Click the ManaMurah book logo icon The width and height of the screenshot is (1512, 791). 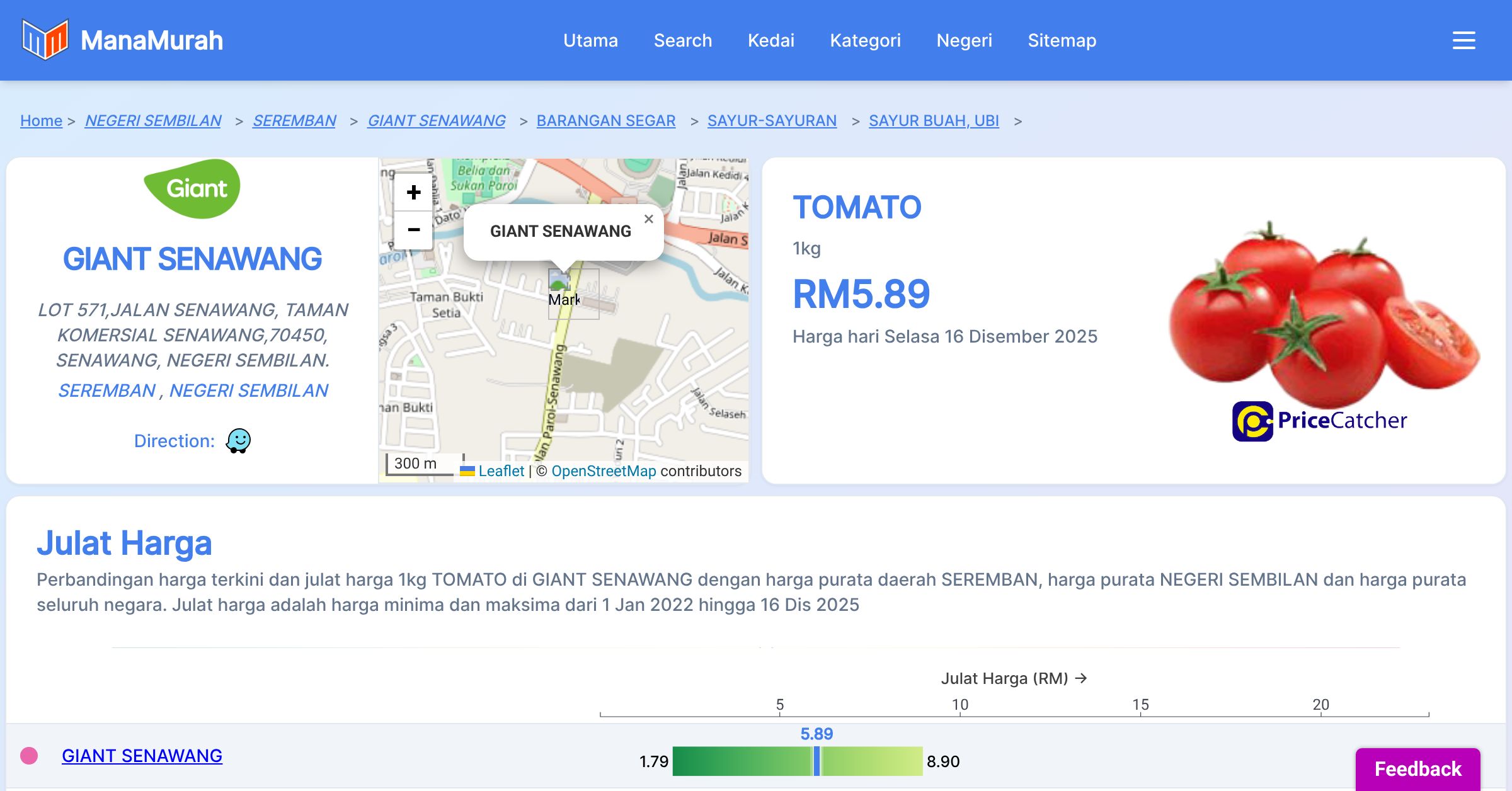[45, 40]
